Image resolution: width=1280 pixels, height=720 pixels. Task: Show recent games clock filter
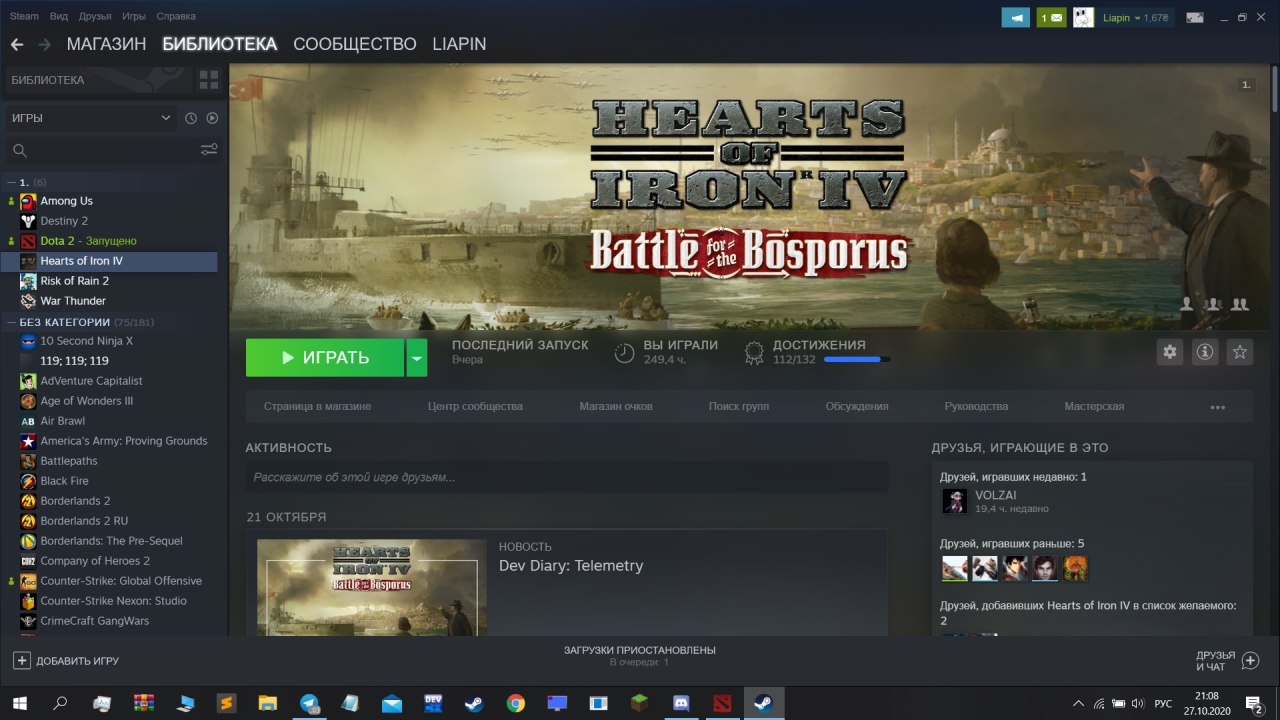tap(191, 118)
